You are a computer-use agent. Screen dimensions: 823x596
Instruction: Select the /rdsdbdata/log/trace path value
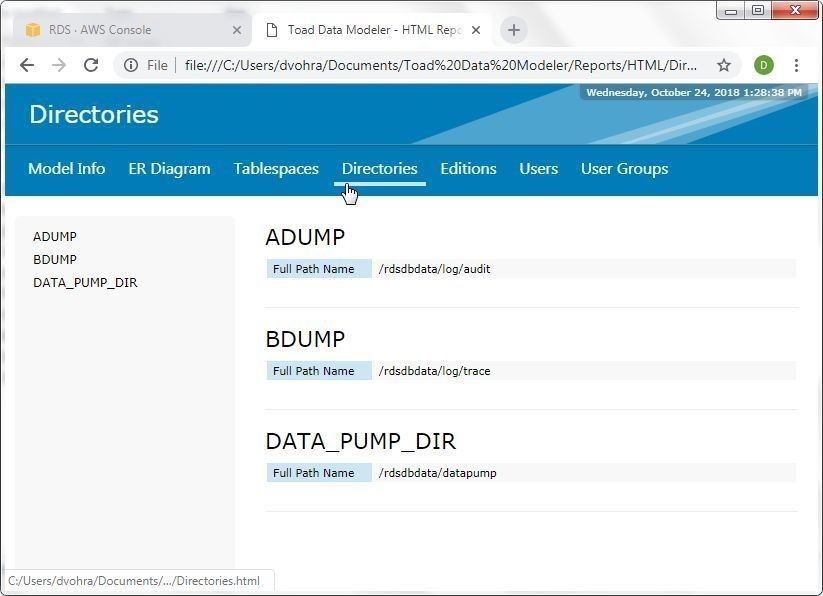[435, 371]
